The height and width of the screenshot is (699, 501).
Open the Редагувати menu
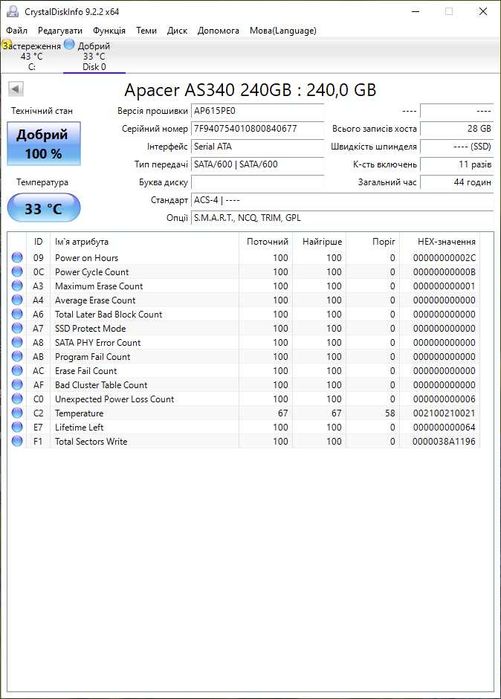point(60,30)
